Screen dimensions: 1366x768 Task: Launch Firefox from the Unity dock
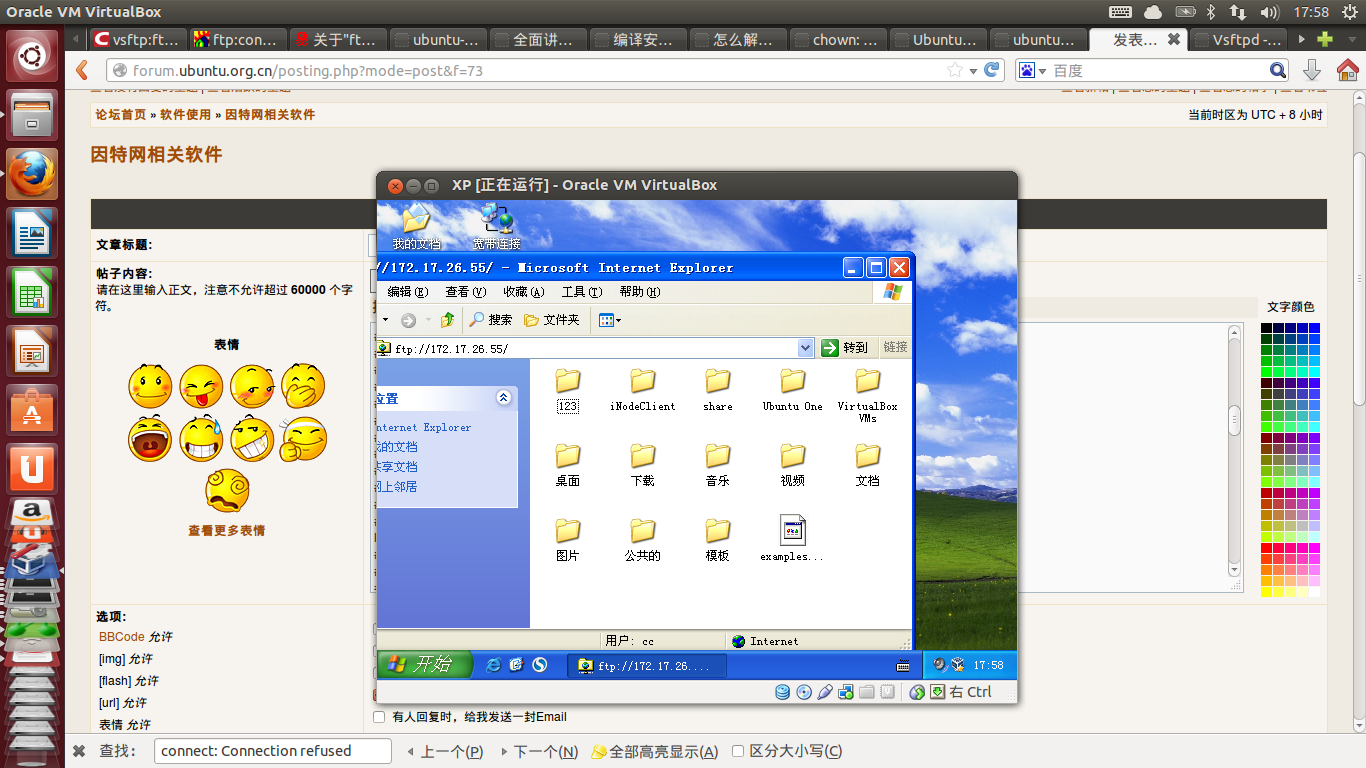click(x=32, y=176)
